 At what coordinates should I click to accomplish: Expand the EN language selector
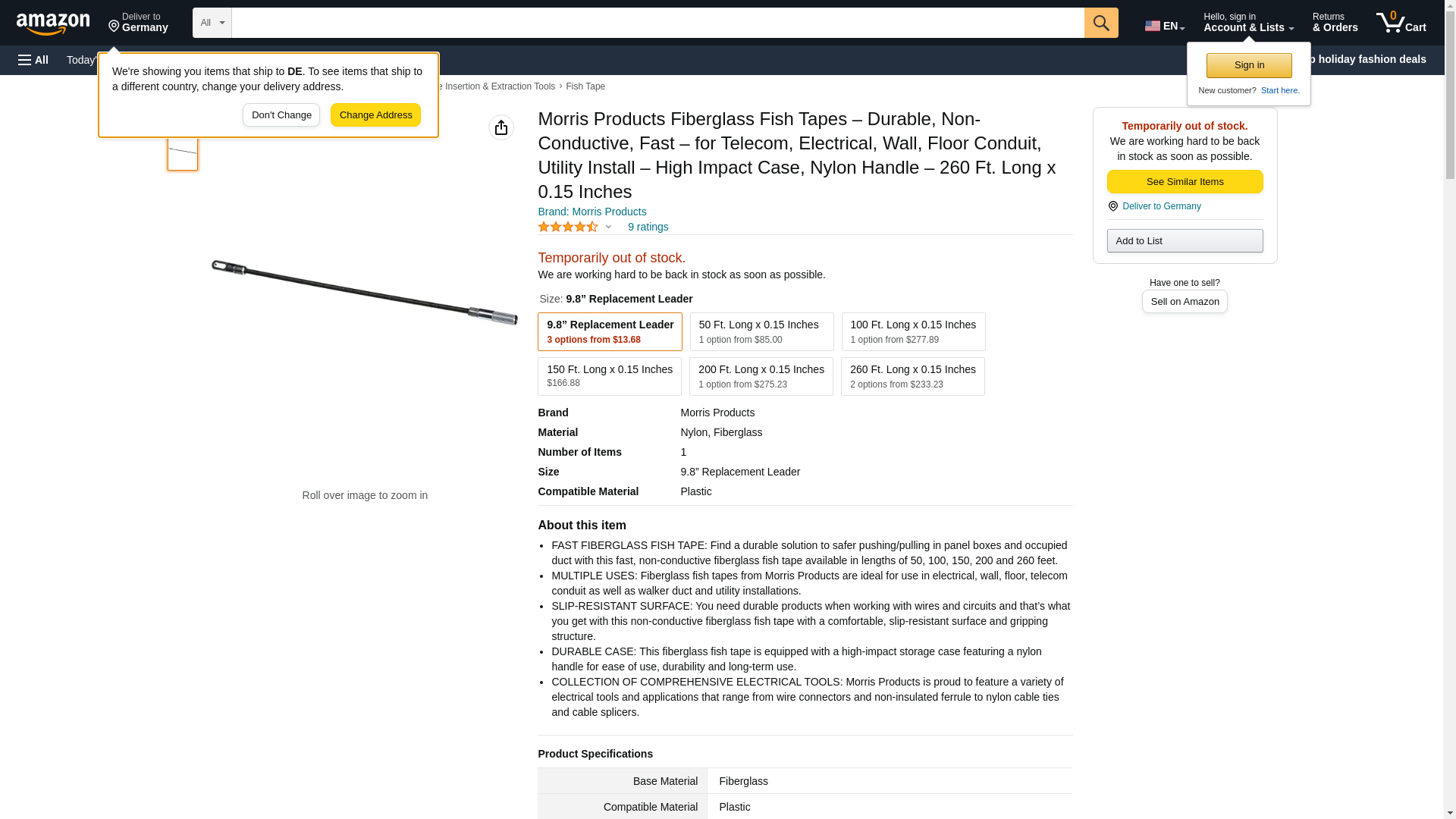pyautogui.click(x=1164, y=26)
